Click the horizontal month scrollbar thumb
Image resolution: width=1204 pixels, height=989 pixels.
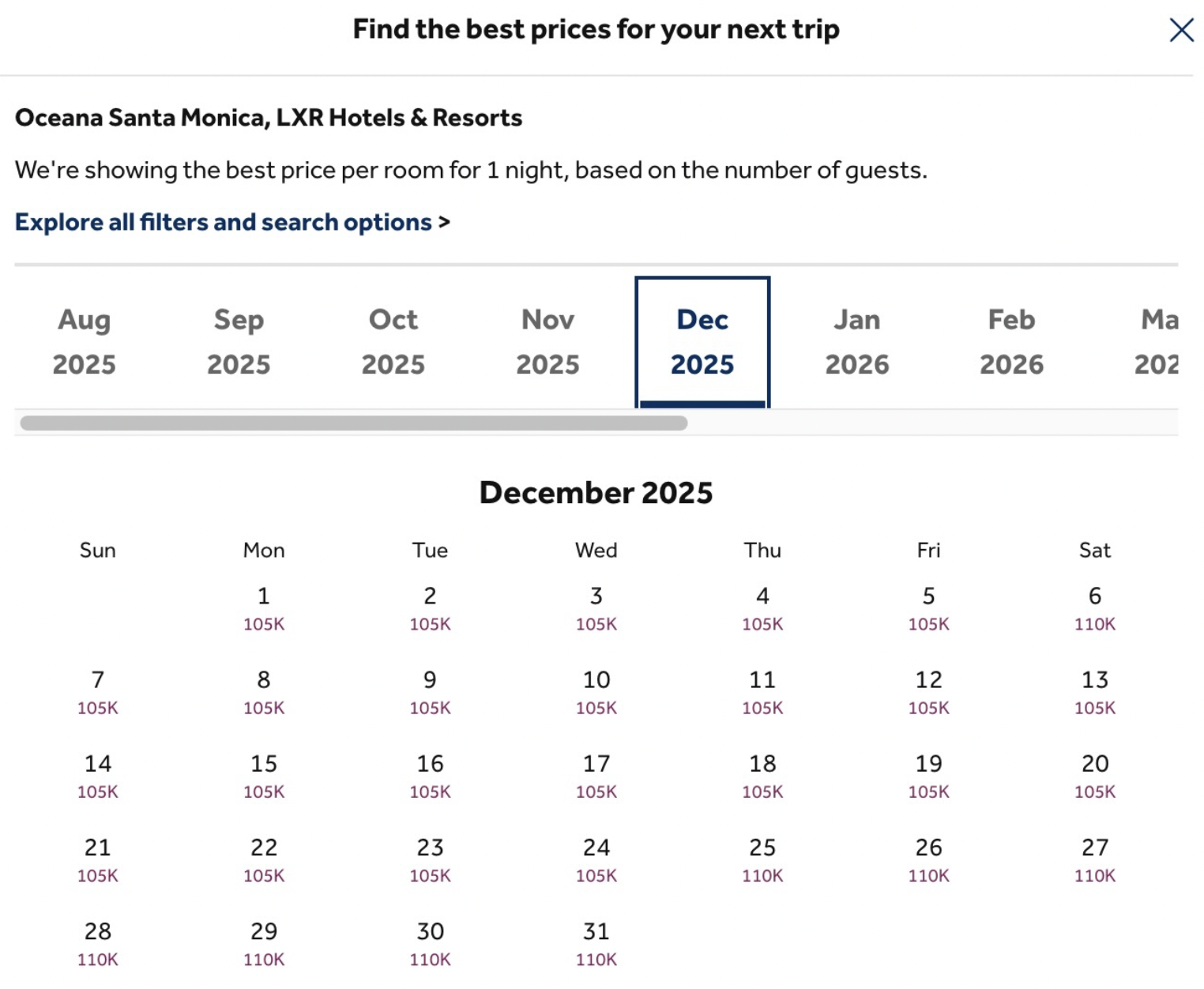coord(353,423)
